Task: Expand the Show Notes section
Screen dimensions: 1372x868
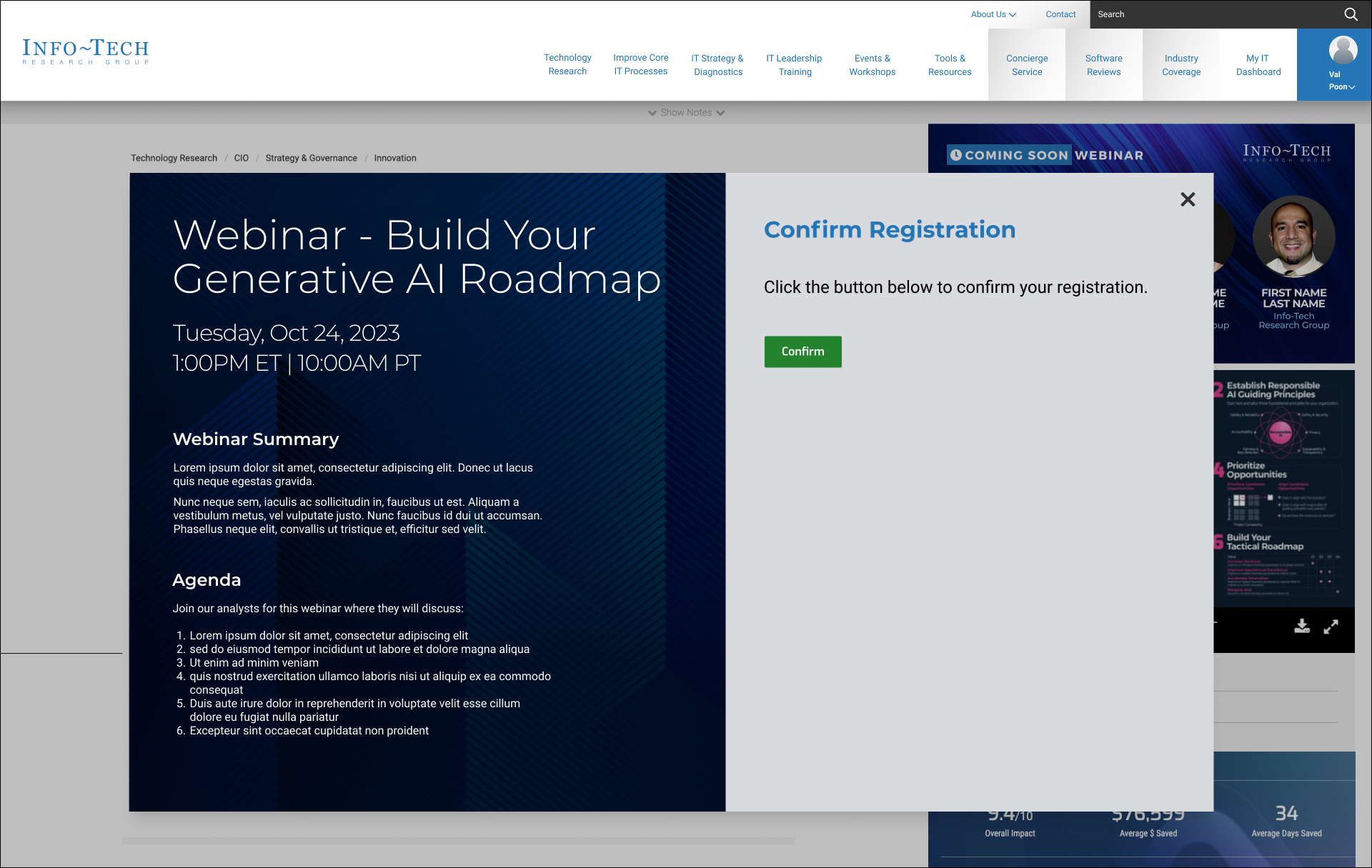Action: point(686,113)
